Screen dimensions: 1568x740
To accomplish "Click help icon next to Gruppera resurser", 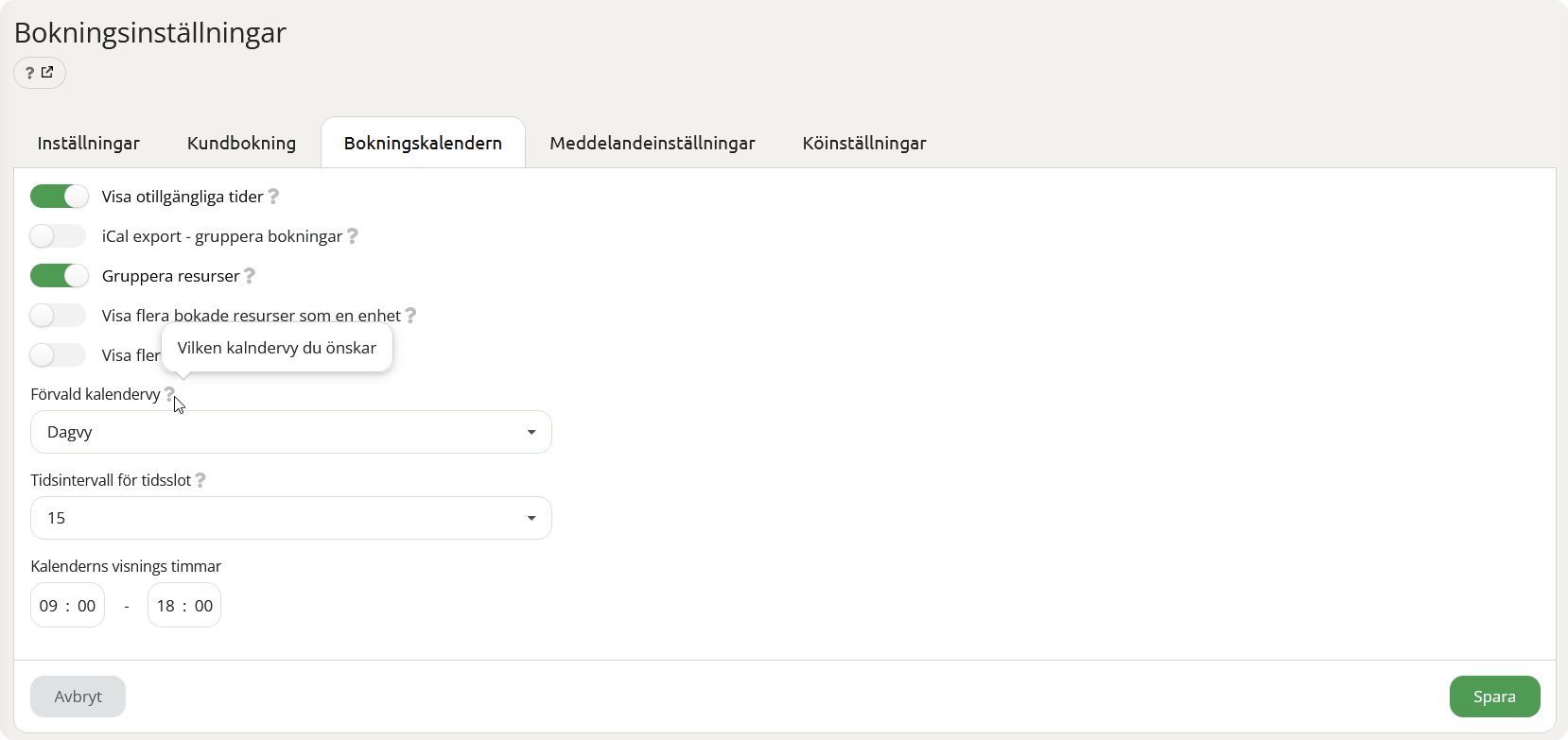I will click(x=250, y=275).
